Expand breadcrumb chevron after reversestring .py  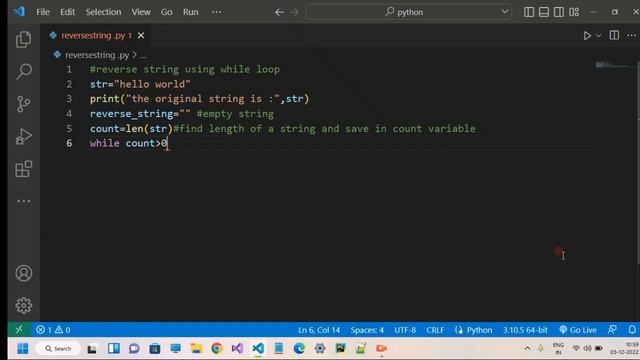[134, 54]
